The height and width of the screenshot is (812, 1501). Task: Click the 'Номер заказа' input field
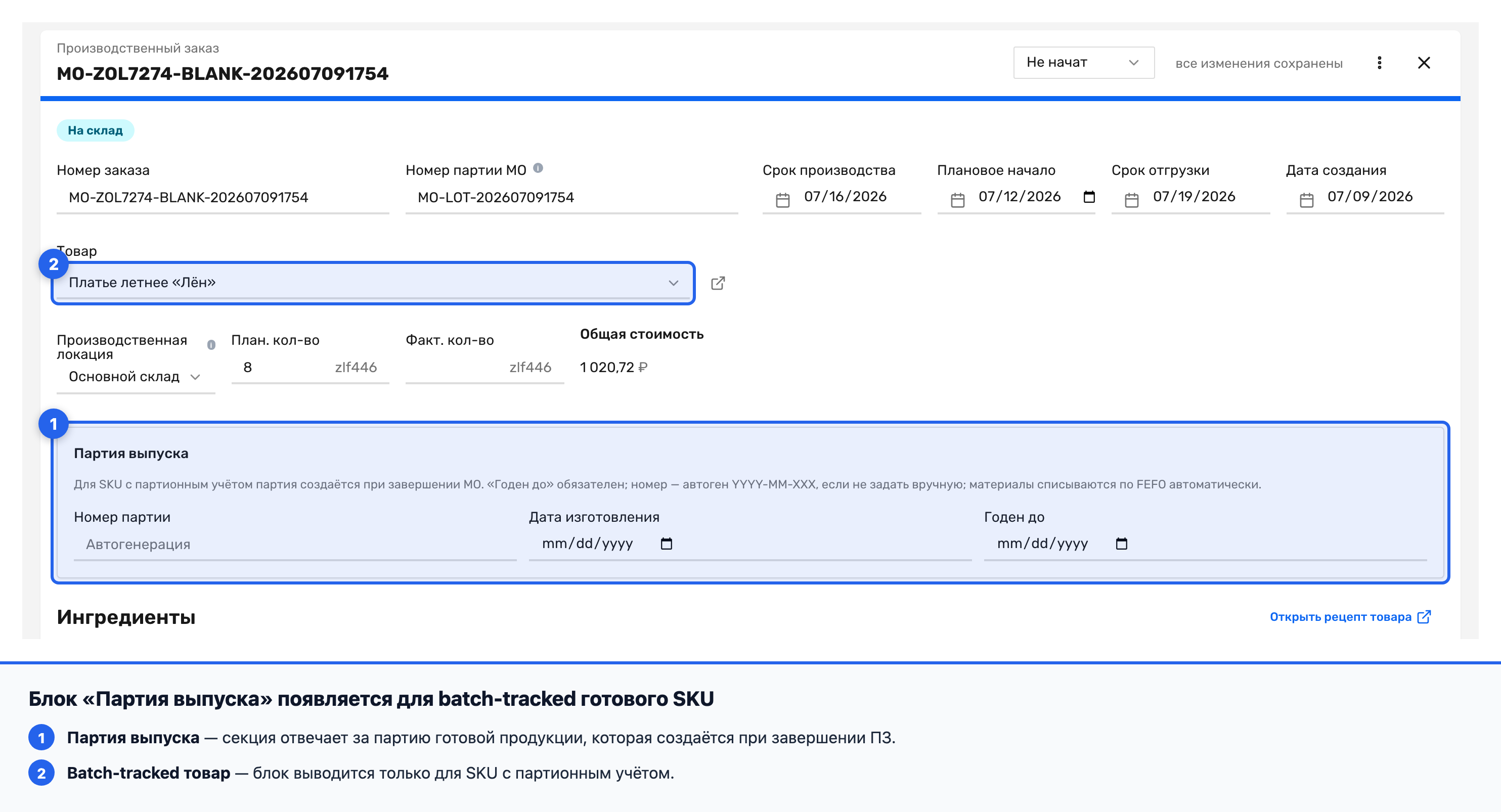(223, 198)
